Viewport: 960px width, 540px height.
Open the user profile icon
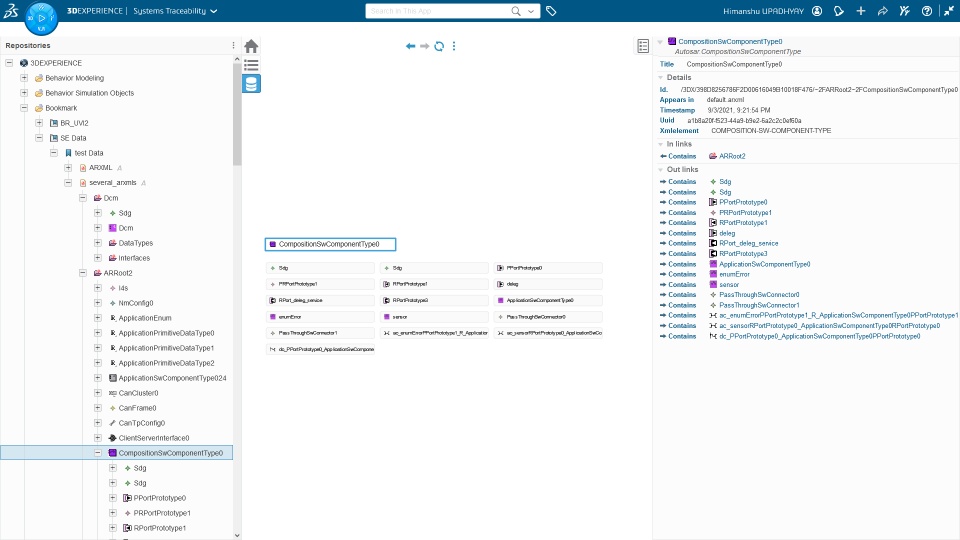(817, 11)
